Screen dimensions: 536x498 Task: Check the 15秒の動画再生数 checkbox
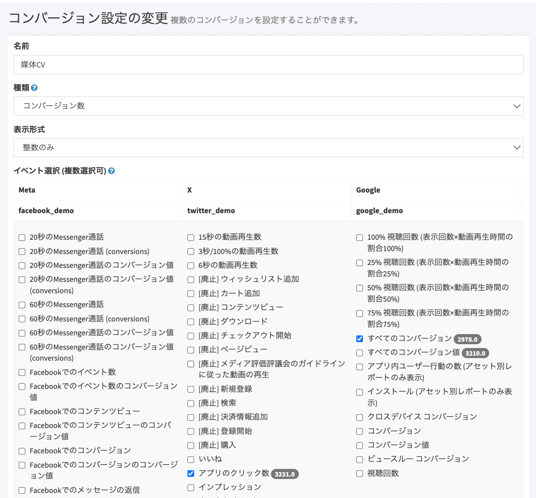pos(191,237)
